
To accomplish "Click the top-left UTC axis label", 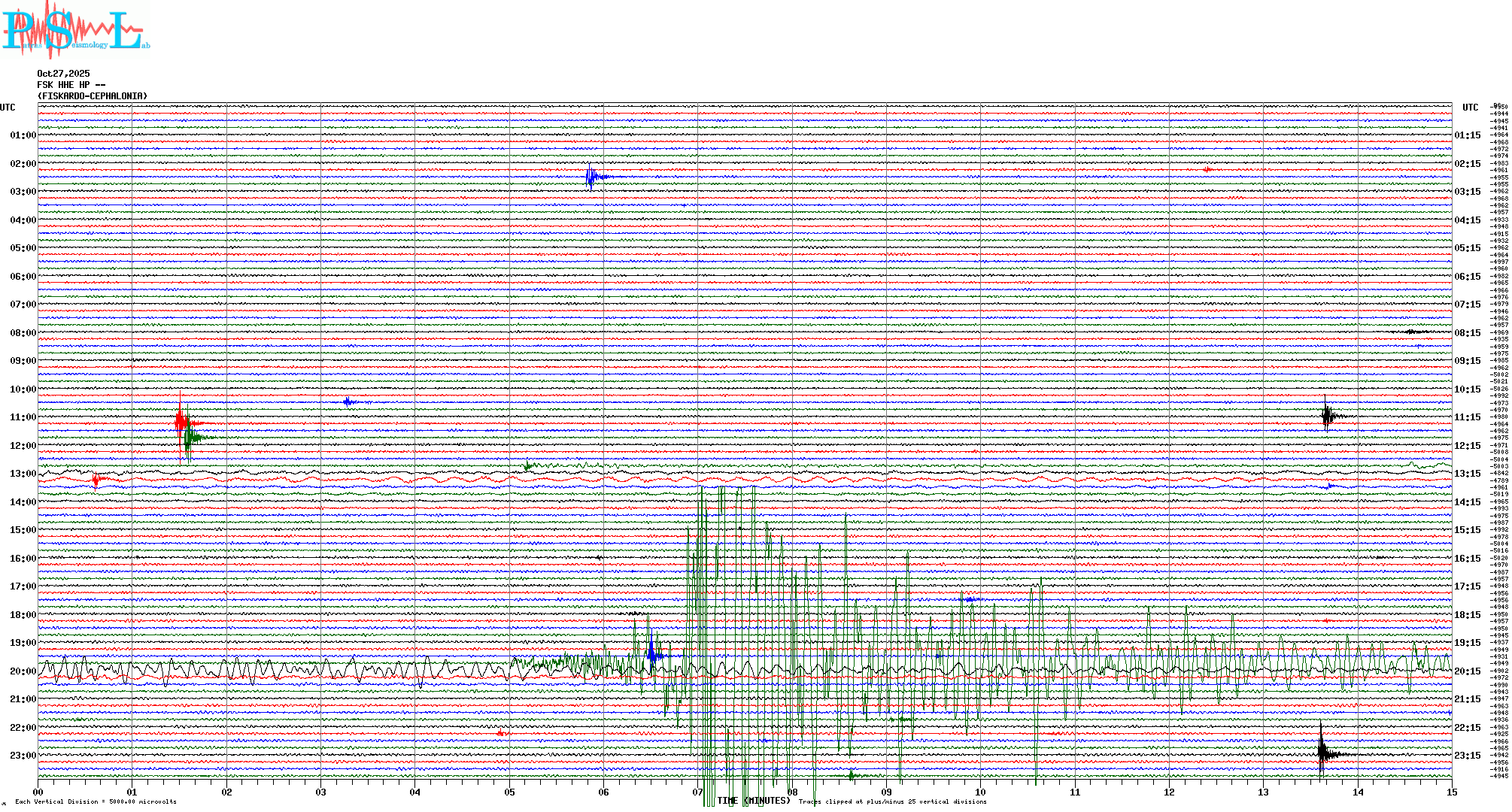I will [8, 108].
